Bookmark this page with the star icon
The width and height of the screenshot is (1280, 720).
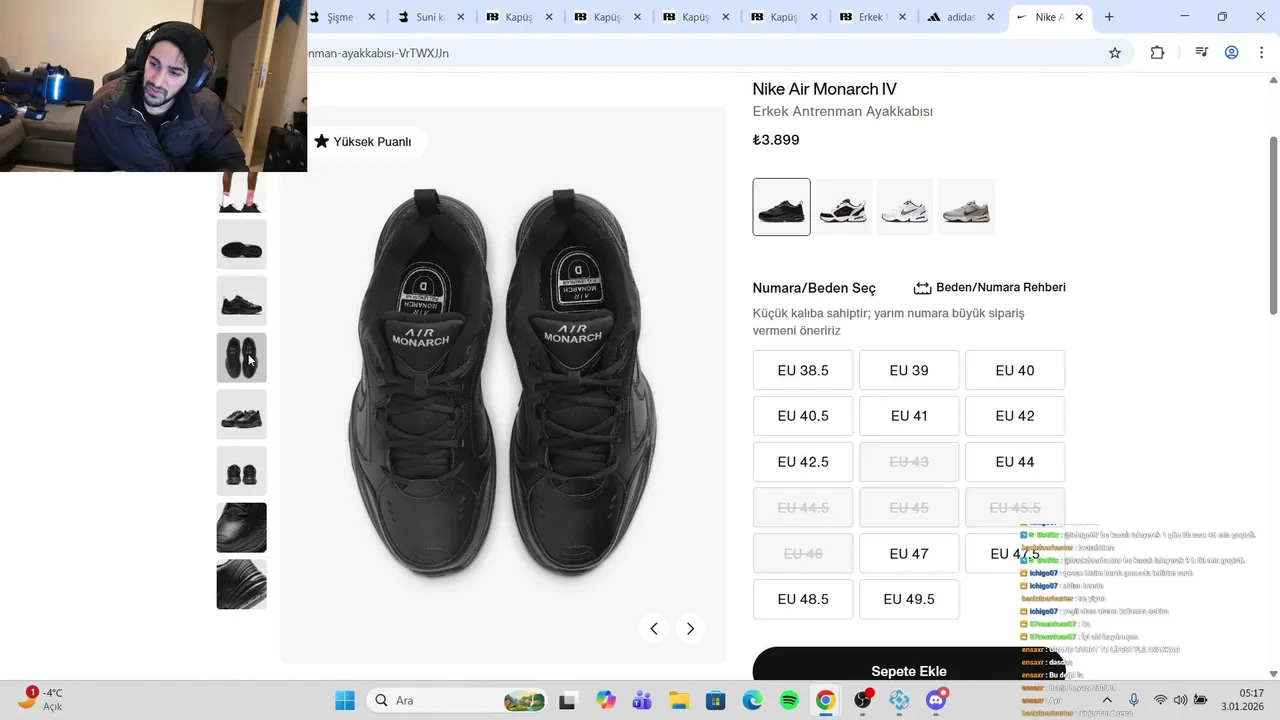(1115, 53)
